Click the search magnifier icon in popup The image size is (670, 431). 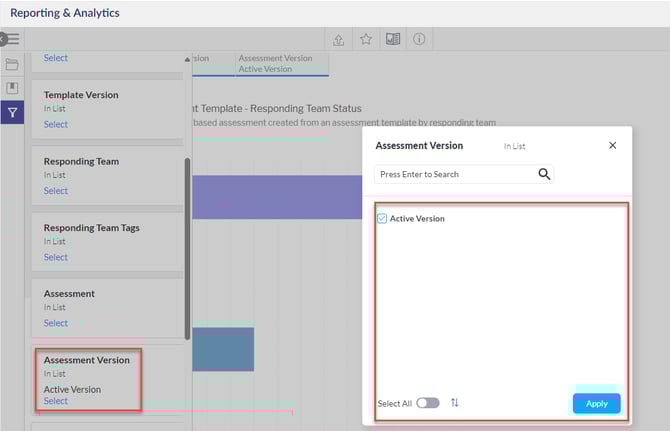[x=544, y=174]
